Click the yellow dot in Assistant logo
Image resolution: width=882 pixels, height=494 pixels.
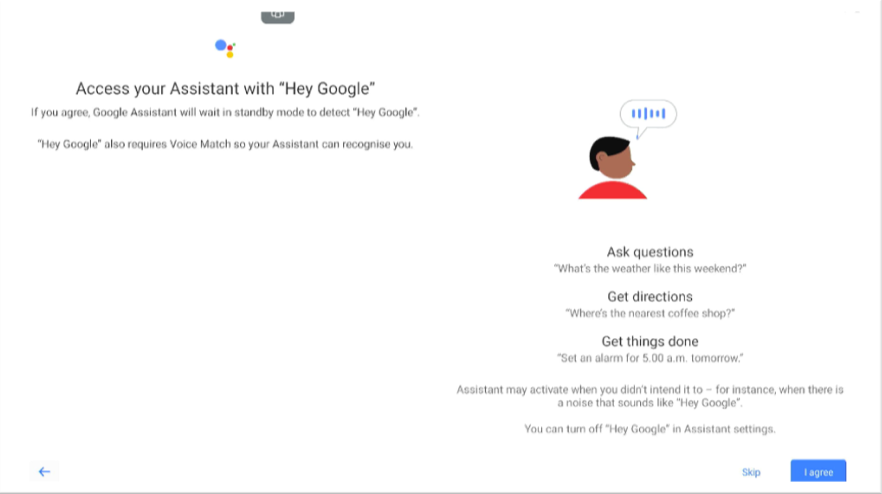click(230, 54)
